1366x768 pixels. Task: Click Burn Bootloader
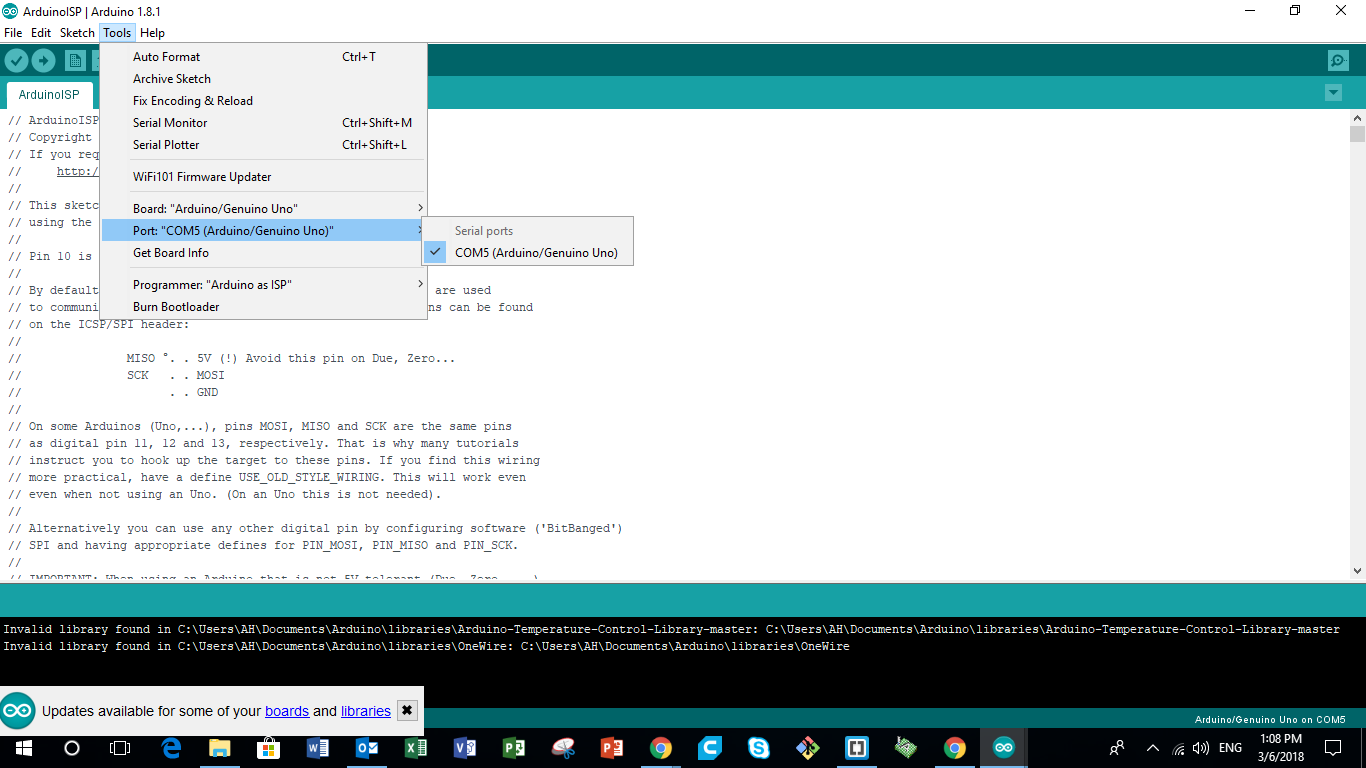[264, 307]
